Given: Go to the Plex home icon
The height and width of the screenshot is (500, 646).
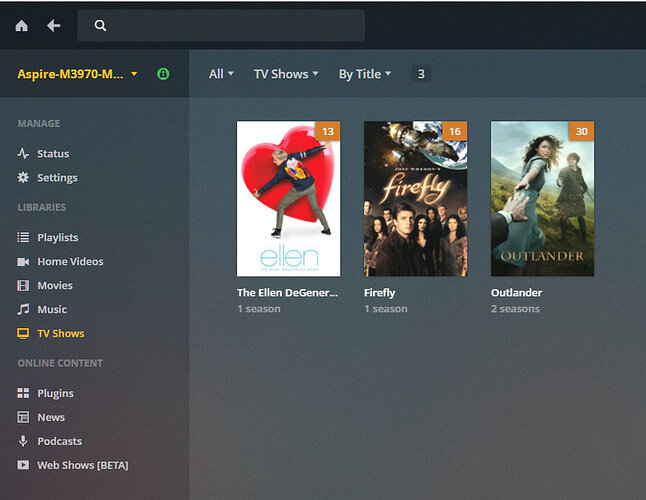Looking at the screenshot, I should (x=21, y=26).
